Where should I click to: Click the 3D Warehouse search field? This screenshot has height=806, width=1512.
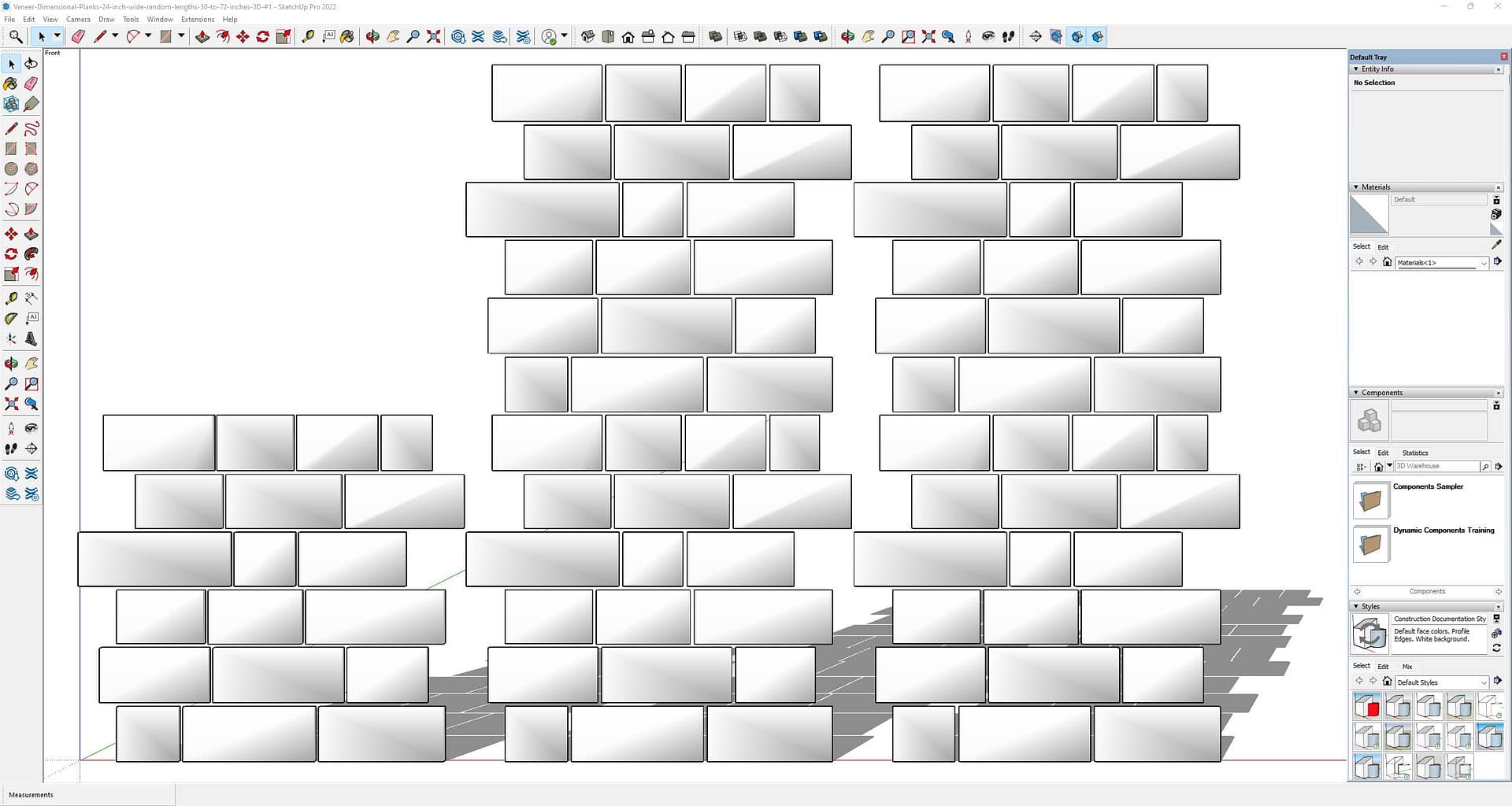coord(1436,466)
